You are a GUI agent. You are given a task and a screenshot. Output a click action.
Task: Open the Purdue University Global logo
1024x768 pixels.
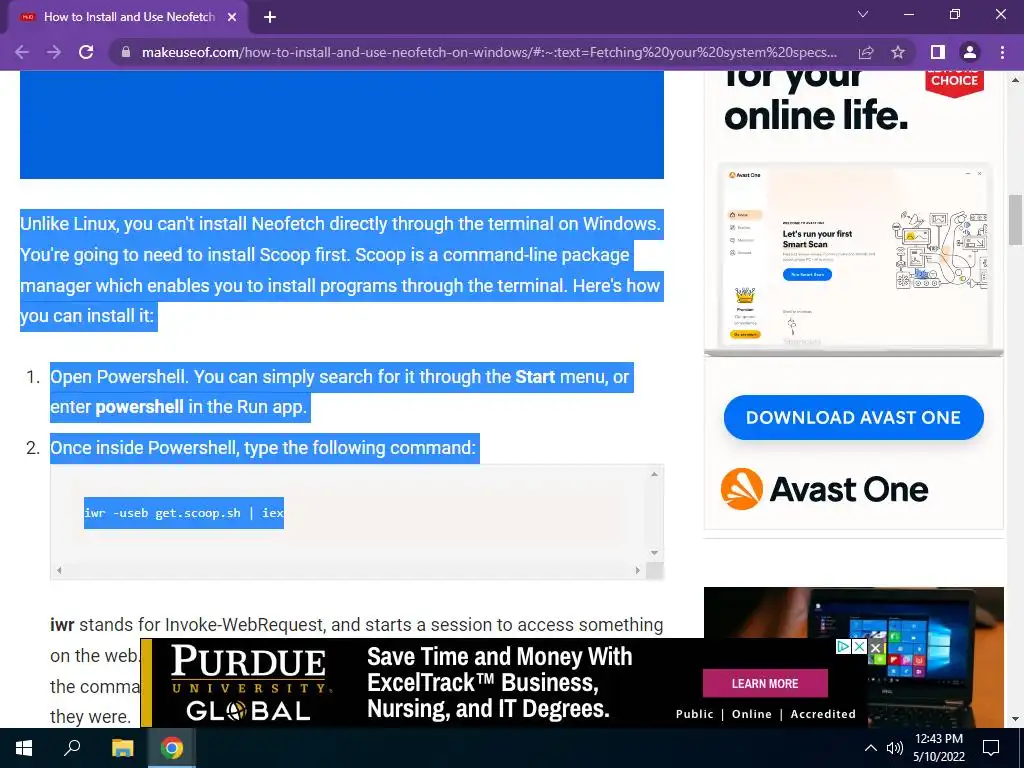(249, 683)
